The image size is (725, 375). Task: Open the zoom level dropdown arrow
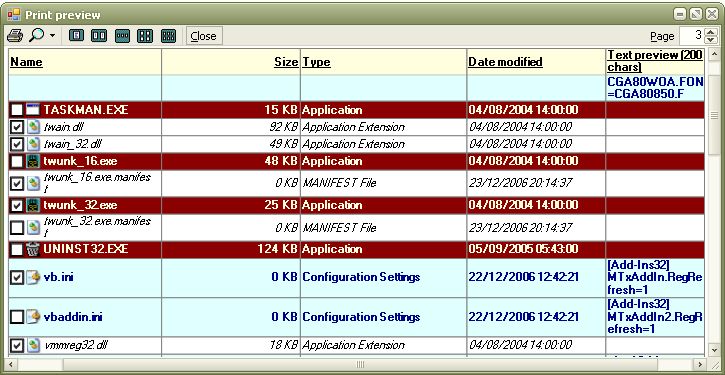(52, 36)
